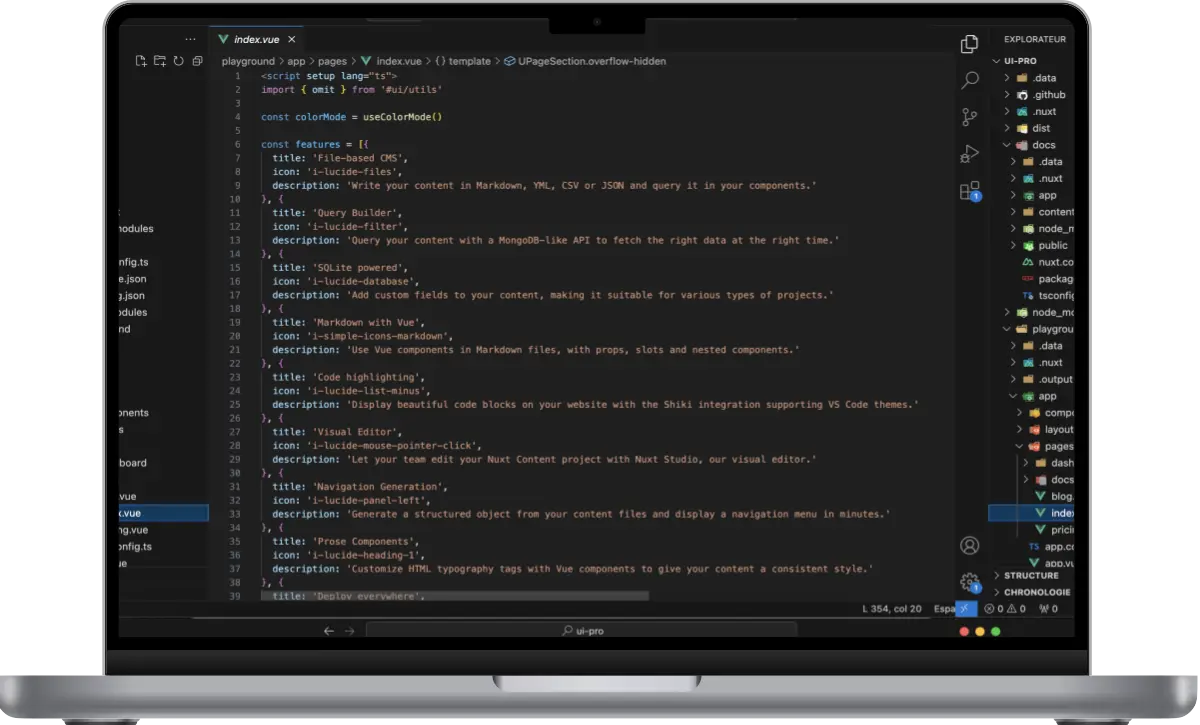The height and width of the screenshot is (725, 1200).
Task: Click the New File icon
Action: 142,61
